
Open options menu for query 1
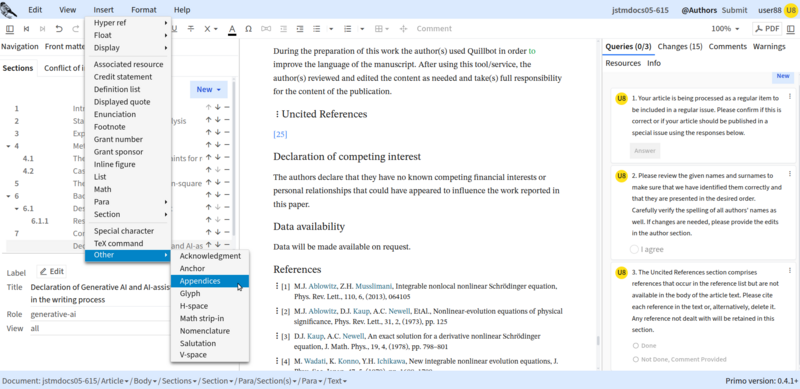(790, 96)
